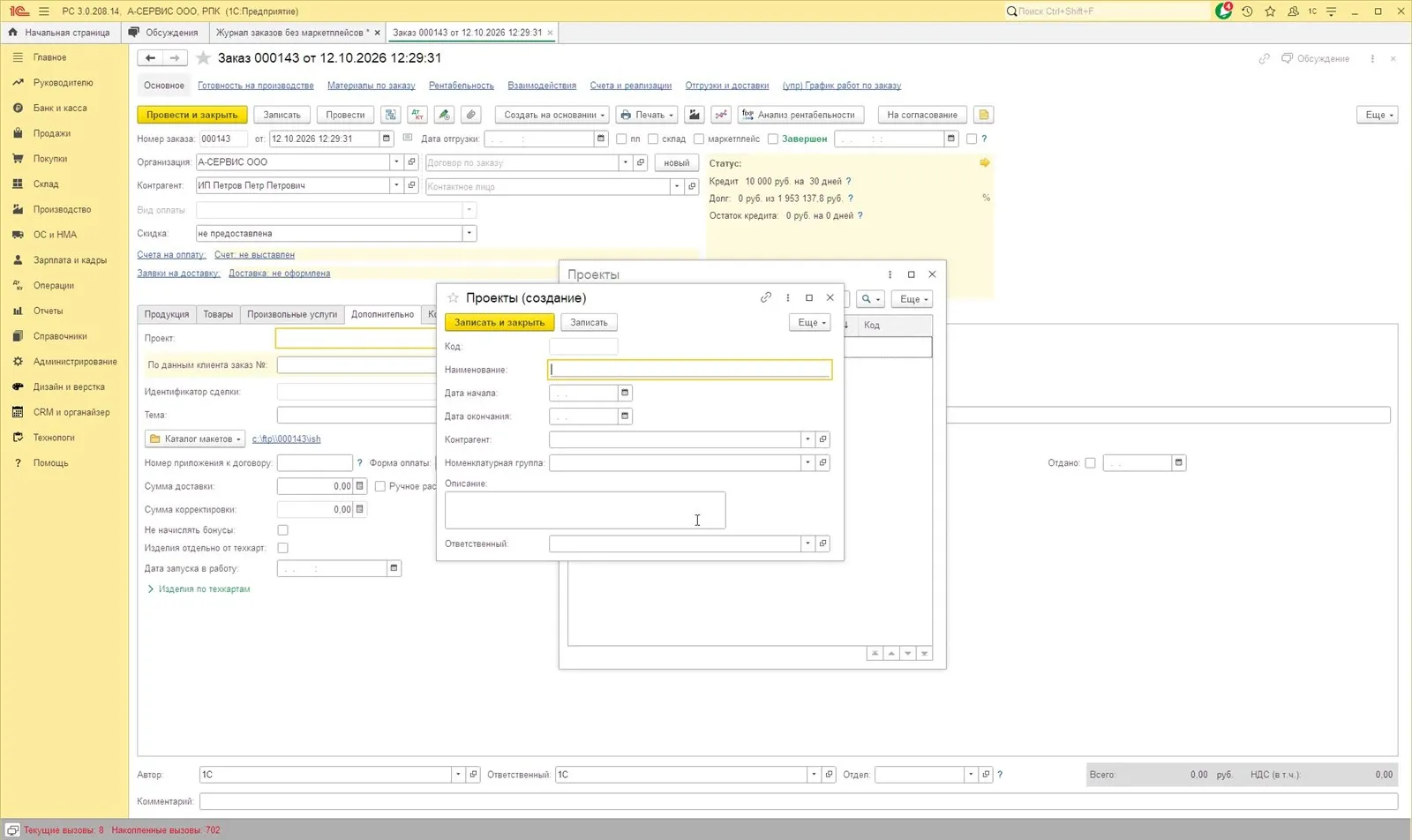
Task: Click the paperclip attached files icon
Action: tap(471, 115)
